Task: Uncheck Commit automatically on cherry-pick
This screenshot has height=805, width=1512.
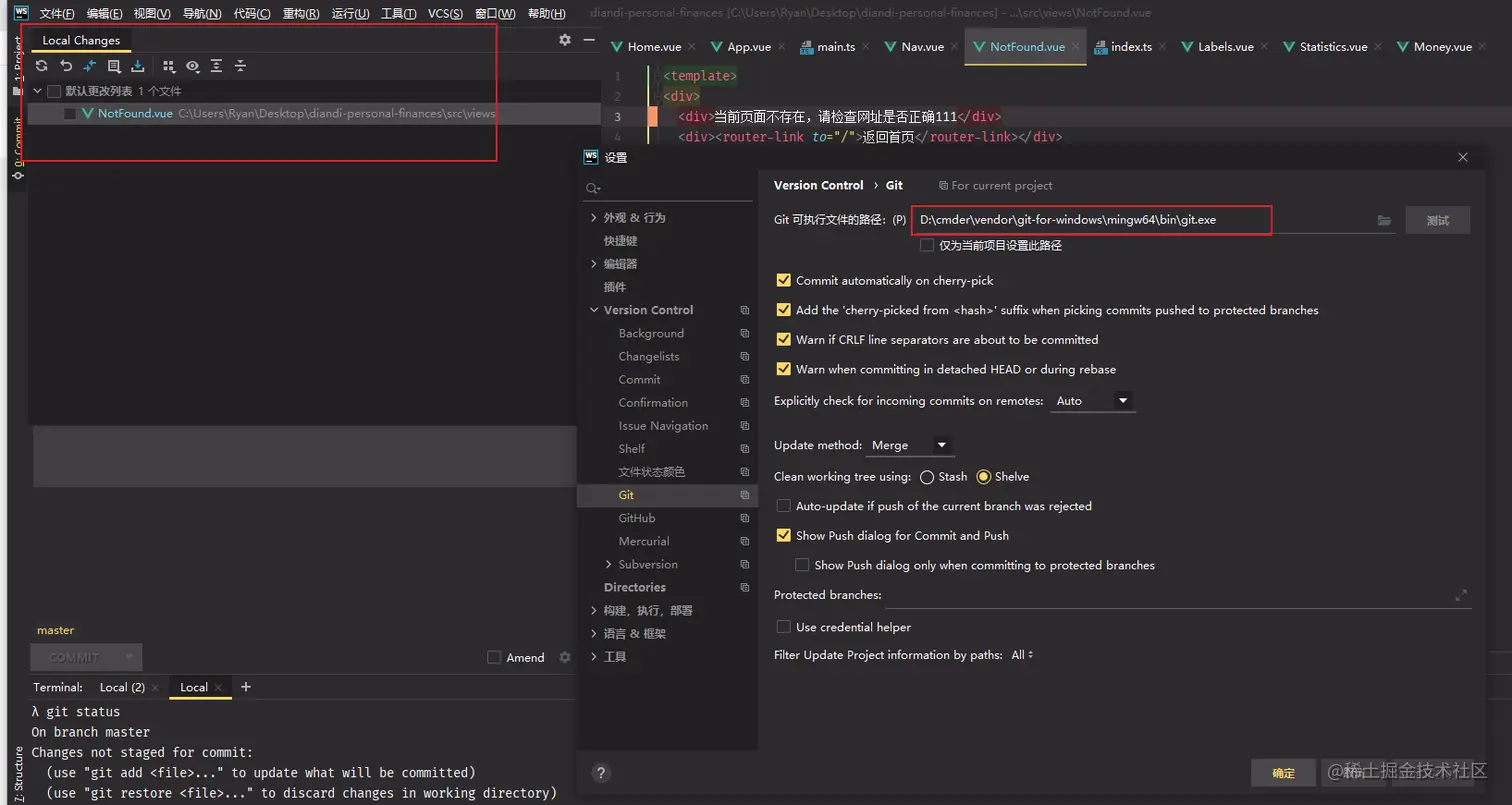Action: point(783,281)
